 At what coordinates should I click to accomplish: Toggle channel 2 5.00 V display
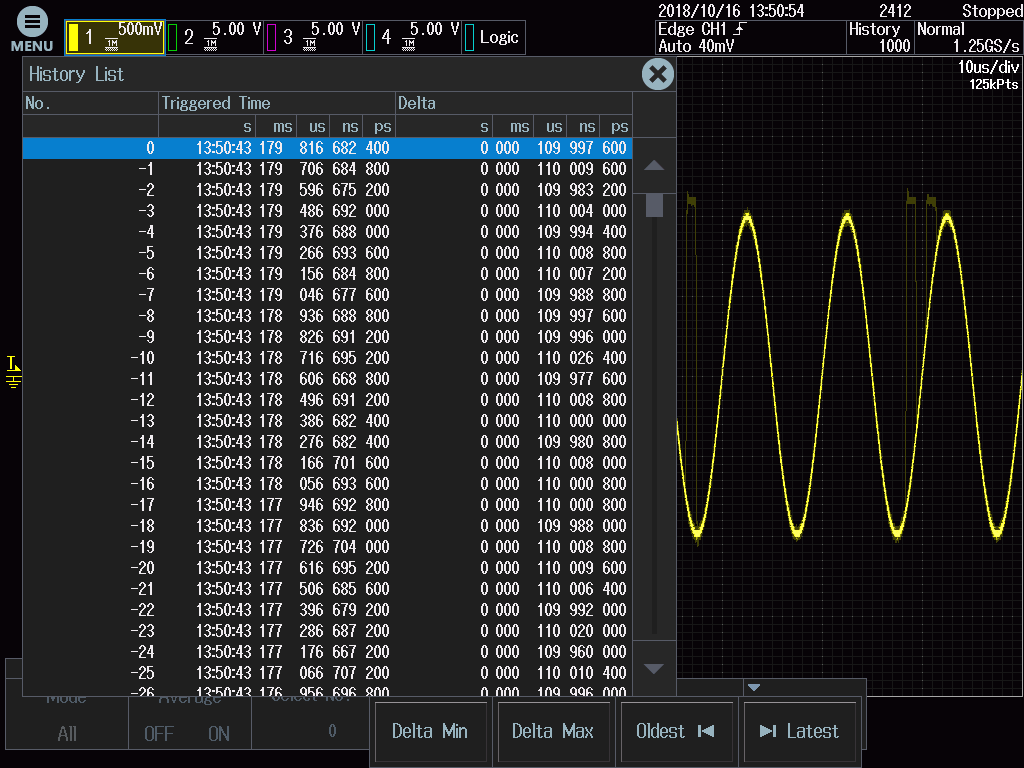click(214, 37)
